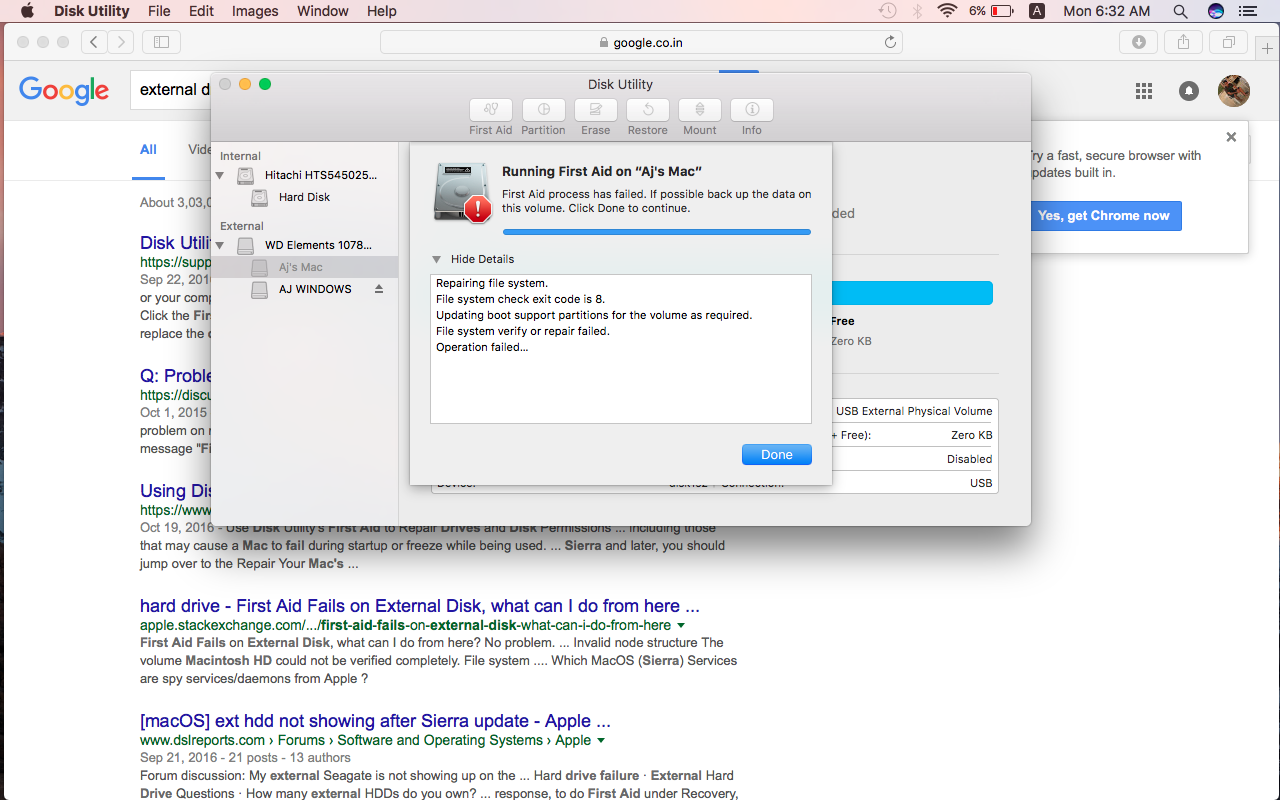Click the input source A icon

(x=1037, y=11)
